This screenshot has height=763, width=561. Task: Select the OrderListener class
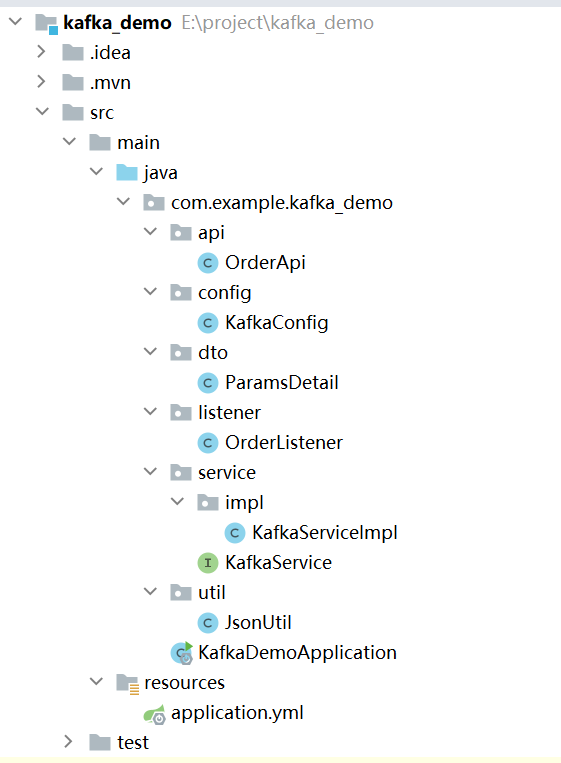tap(284, 442)
